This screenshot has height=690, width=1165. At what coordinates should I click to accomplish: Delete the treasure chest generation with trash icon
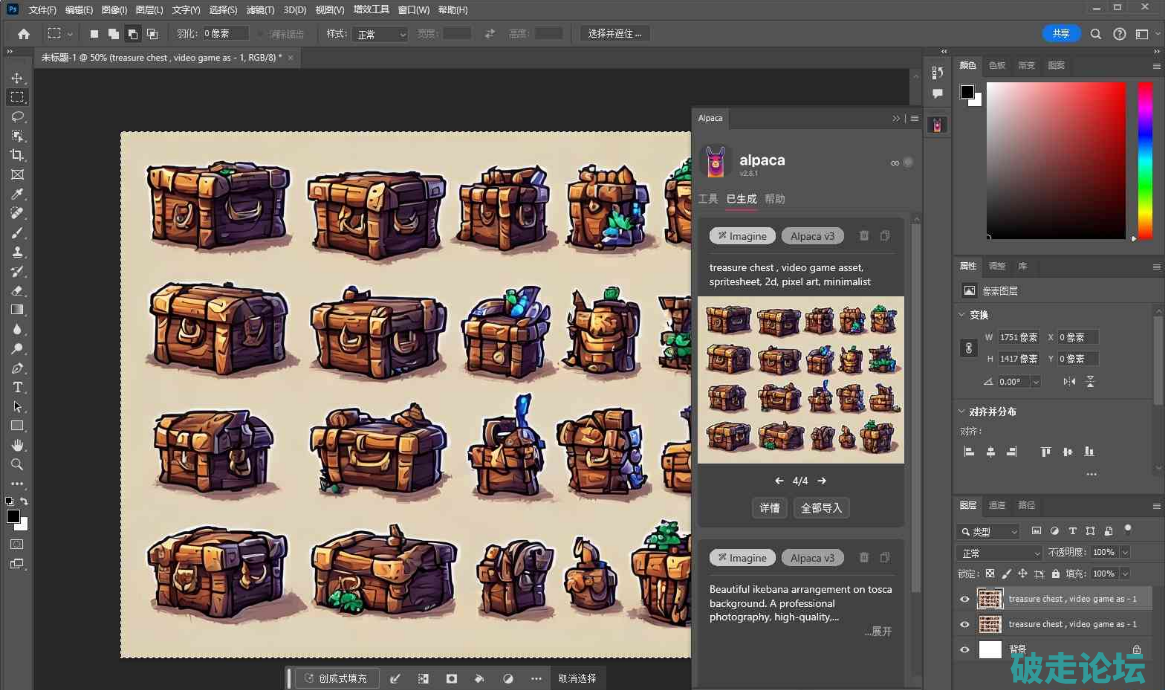coord(864,236)
